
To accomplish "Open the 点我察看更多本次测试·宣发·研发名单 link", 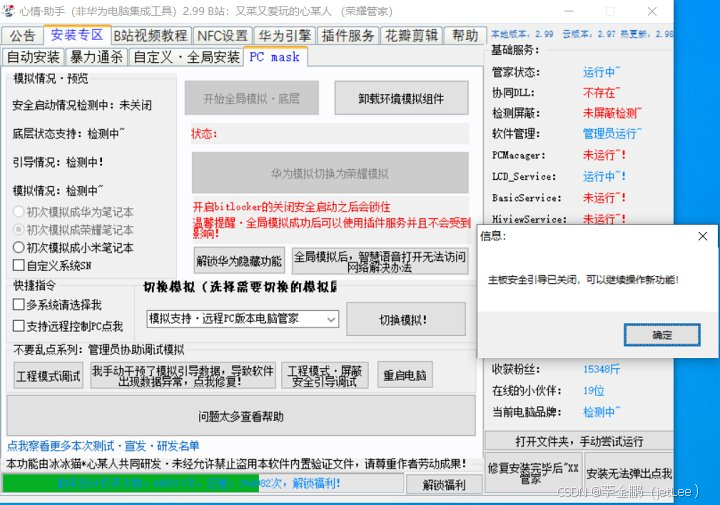I will tap(103, 445).
